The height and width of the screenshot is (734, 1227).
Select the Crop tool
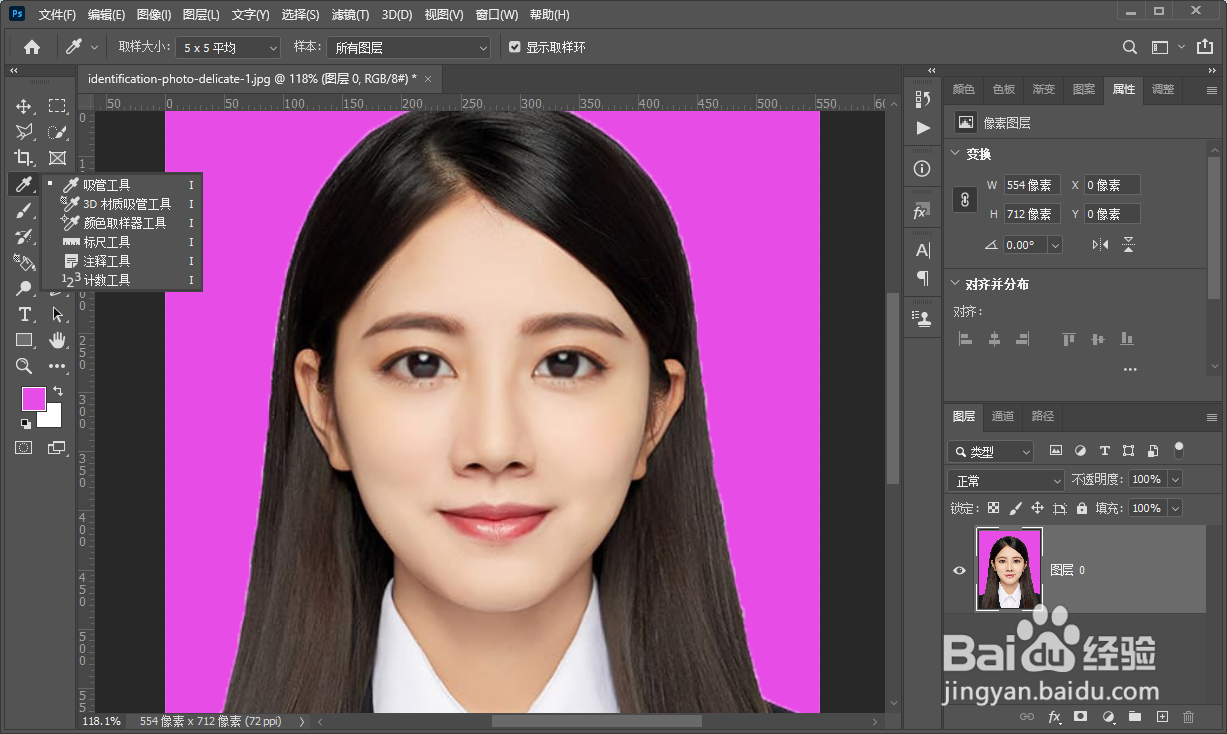[24, 158]
